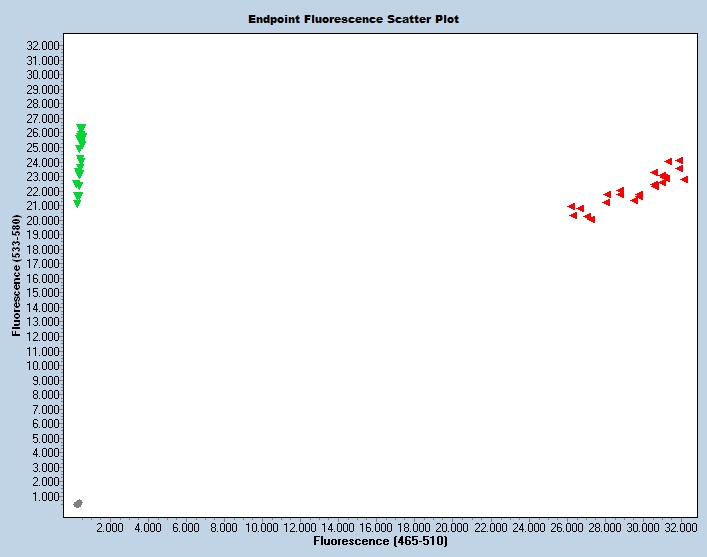
Task: Click the 16.000 tick on the y-axis
Action: click(45, 278)
